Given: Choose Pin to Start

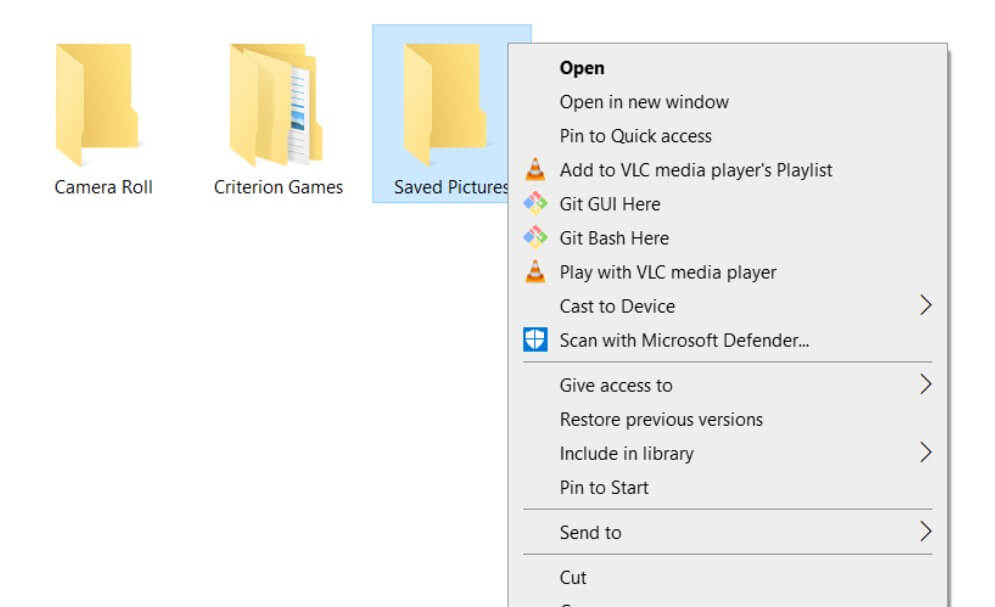Looking at the screenshot, I should [x=604, y=487].
